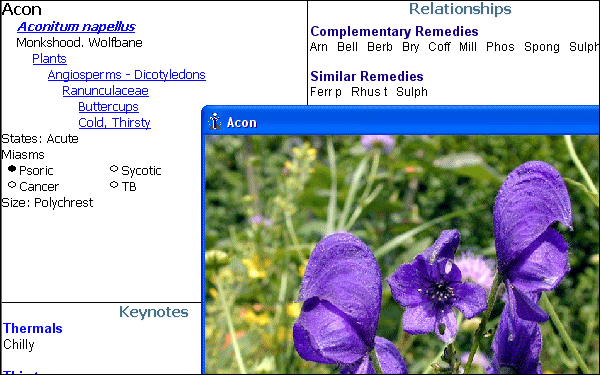The width and height of the screenshot is (600, 375).
Task: Select complementary remedy Mill
Action: pyautogui.click(x=468, y=47)
